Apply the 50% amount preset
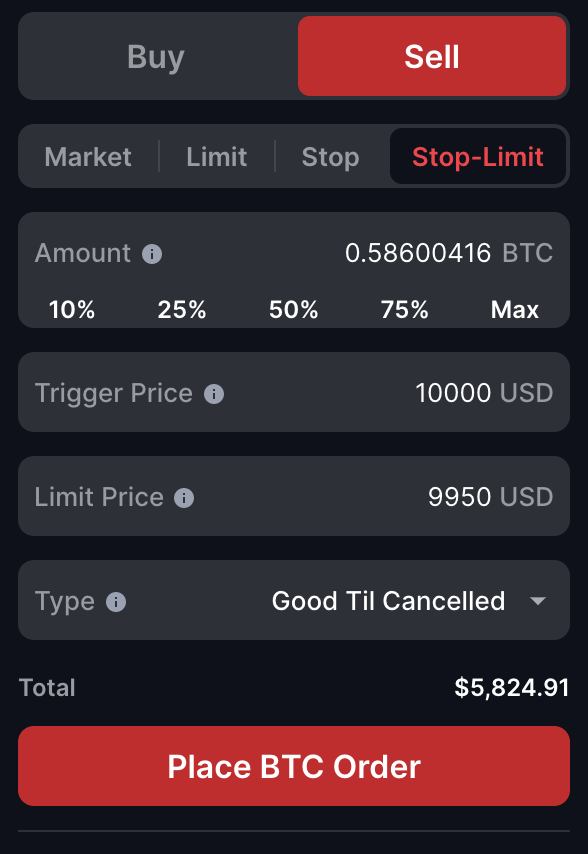This screenshot has height=854, width=588. tap(293, 310)
